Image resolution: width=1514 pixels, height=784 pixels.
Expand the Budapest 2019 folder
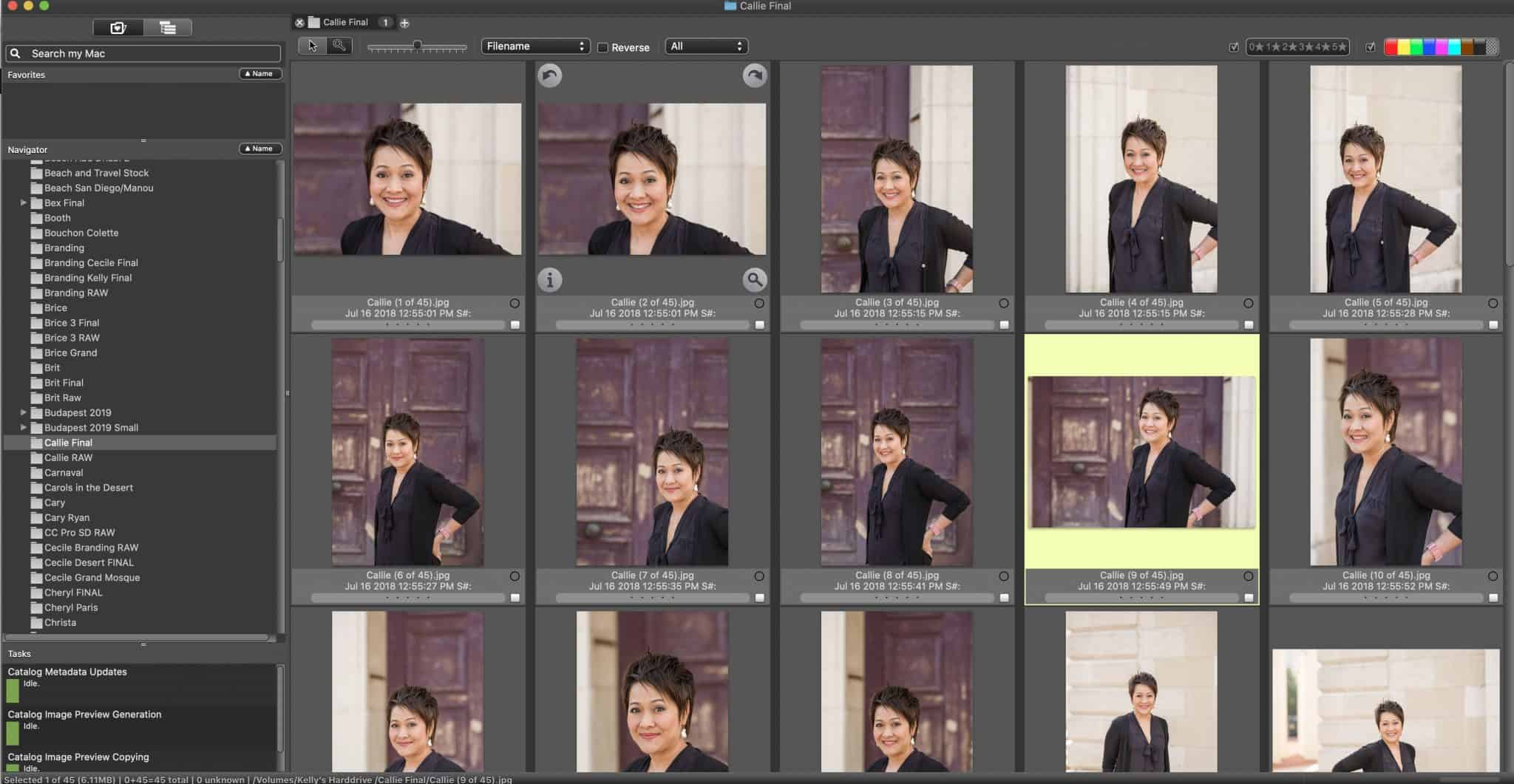click(x=23, y=412)
